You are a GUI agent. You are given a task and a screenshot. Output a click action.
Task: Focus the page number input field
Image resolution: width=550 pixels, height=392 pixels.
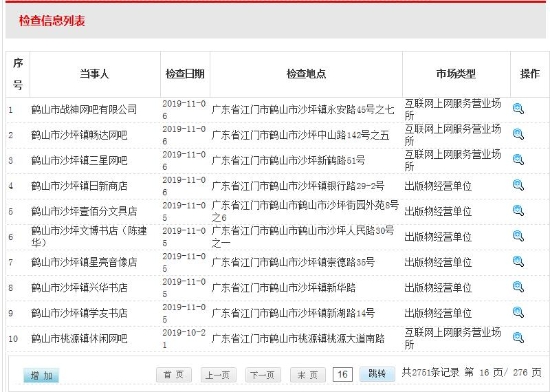[x=342, y=374]
